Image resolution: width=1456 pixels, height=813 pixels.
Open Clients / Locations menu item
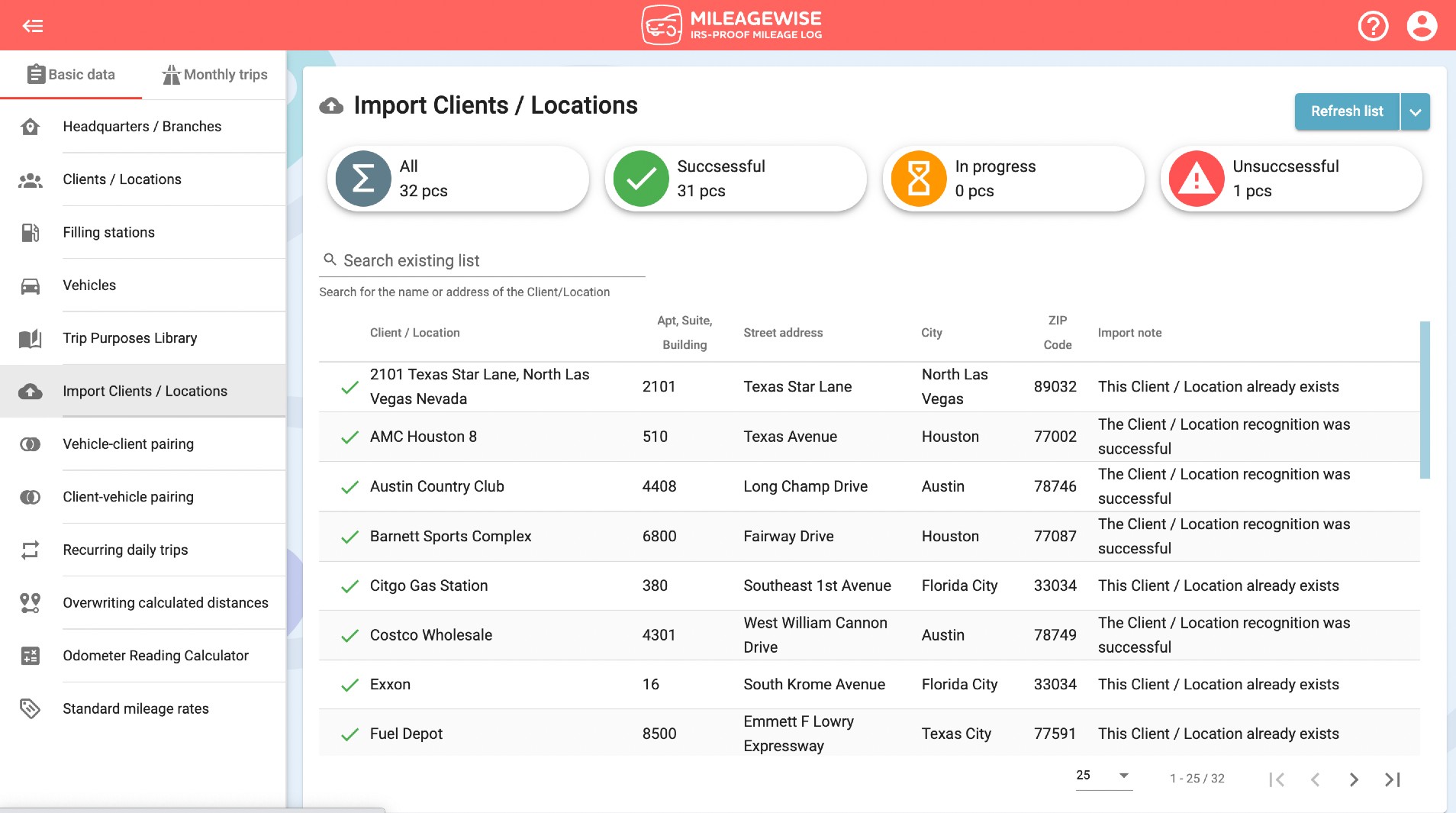[143, 179]
